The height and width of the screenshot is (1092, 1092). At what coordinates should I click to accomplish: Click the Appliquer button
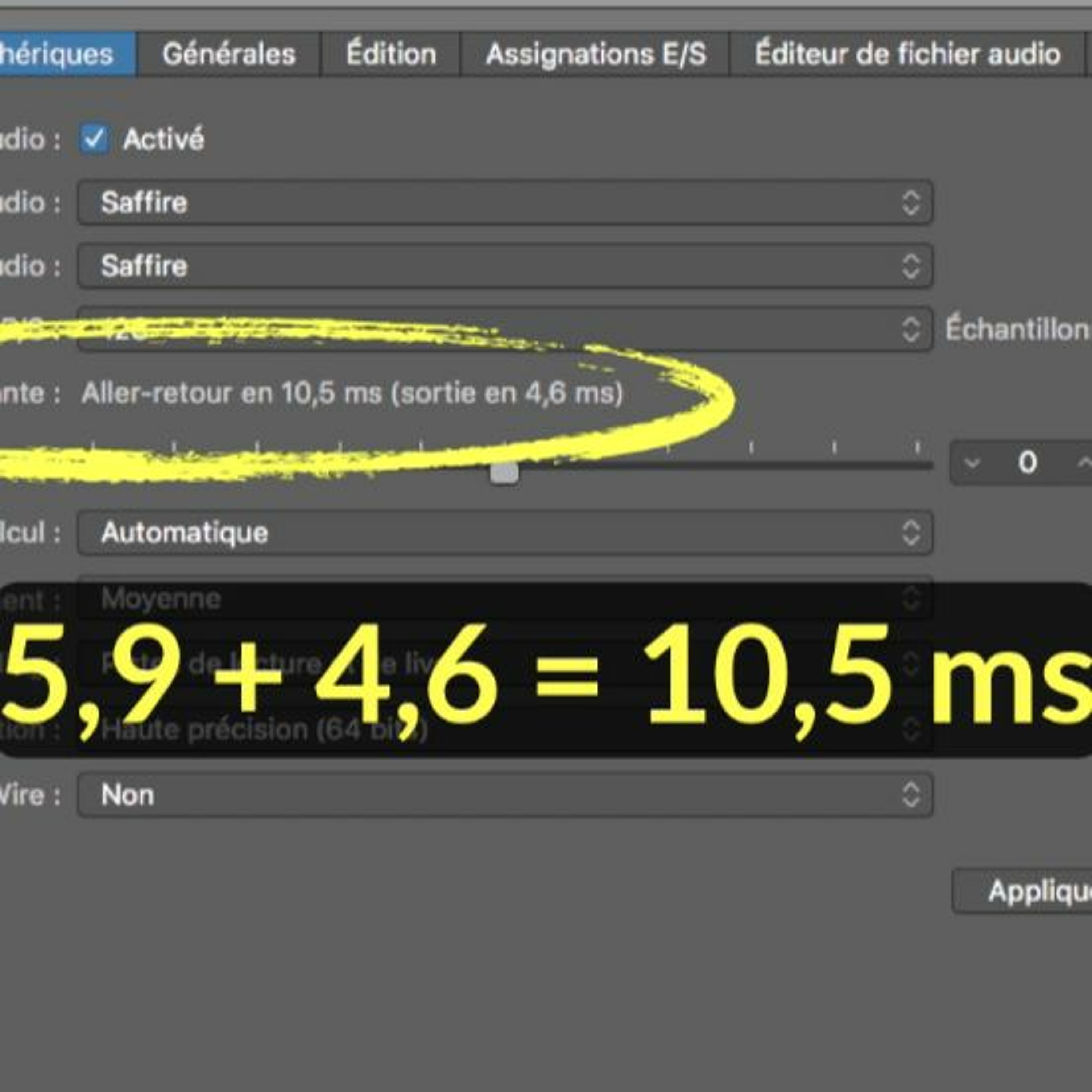click(1022, 891)
